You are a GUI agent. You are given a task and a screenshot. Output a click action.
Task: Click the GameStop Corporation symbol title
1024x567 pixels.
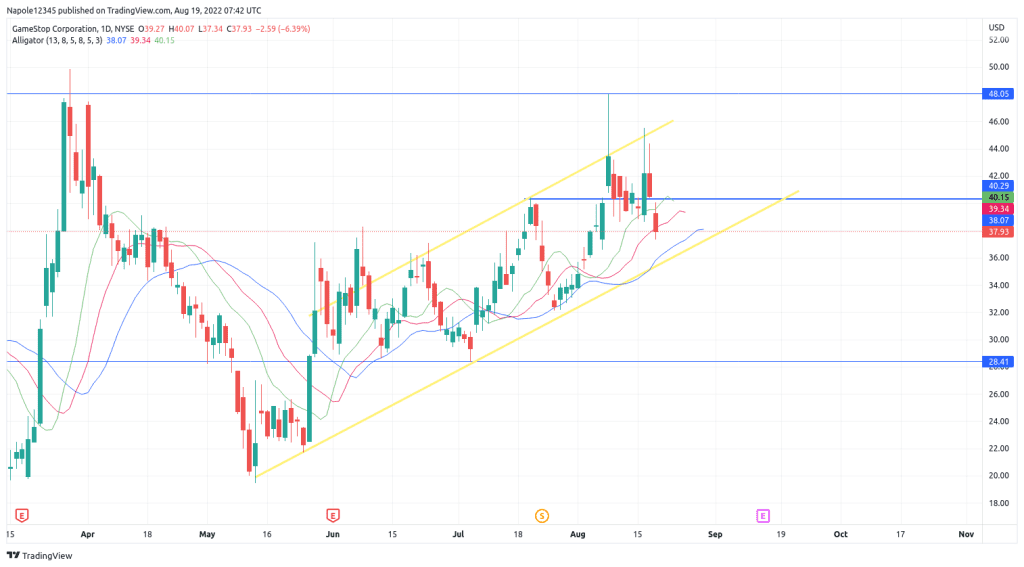72,29
